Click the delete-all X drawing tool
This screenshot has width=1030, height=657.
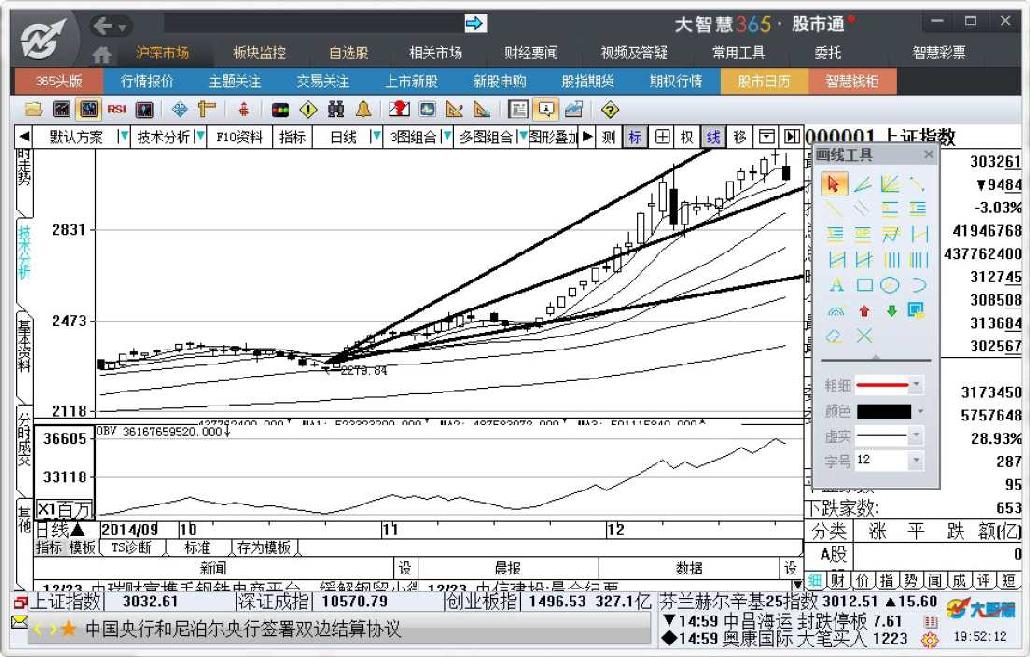click(x=864, y=336)
